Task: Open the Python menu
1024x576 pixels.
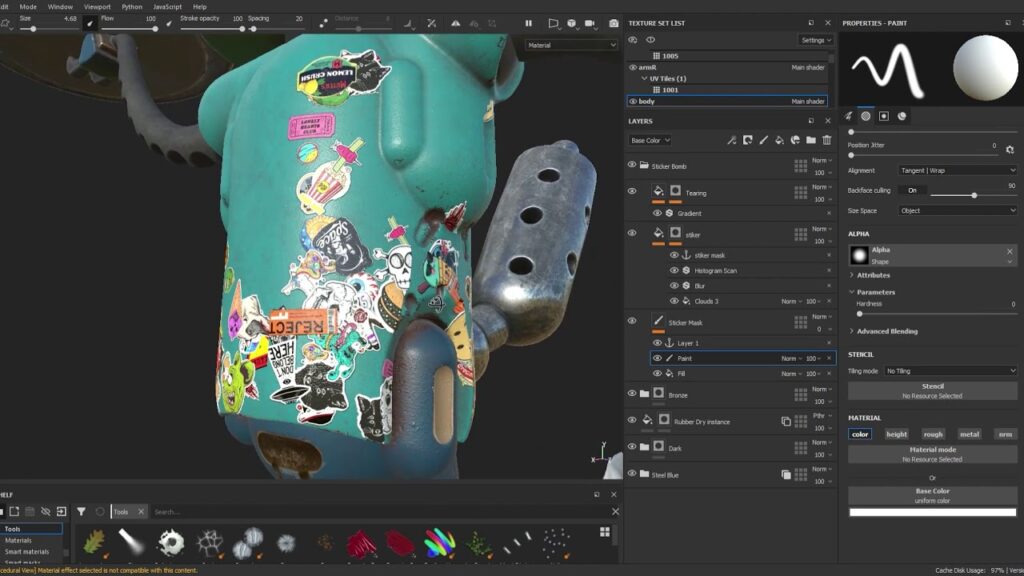Action: pos(132,7)
